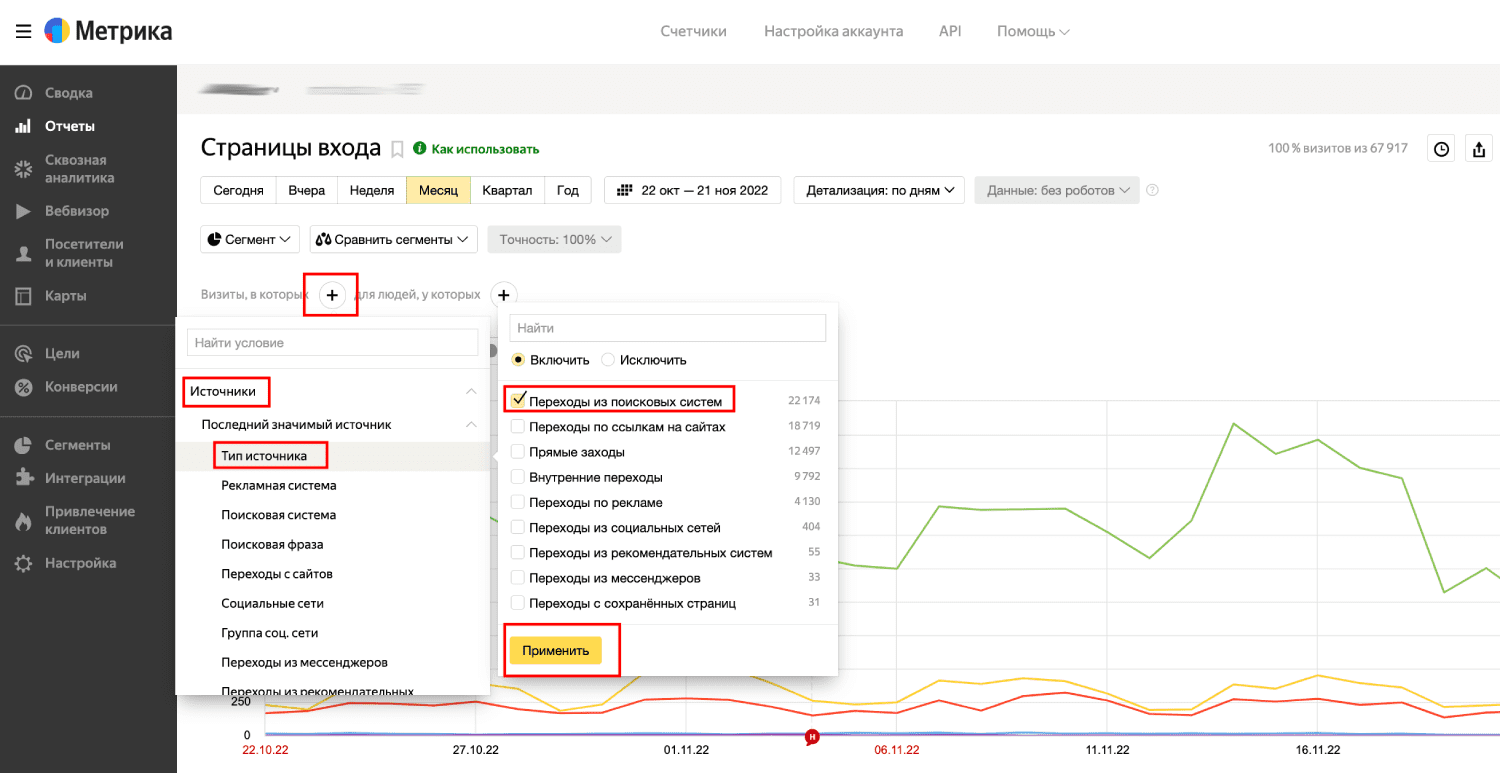This screenshot has height=773, width=1500.
Task: Uncheck 'Переходы из поисковых систем'
Action: pos(518,400)
